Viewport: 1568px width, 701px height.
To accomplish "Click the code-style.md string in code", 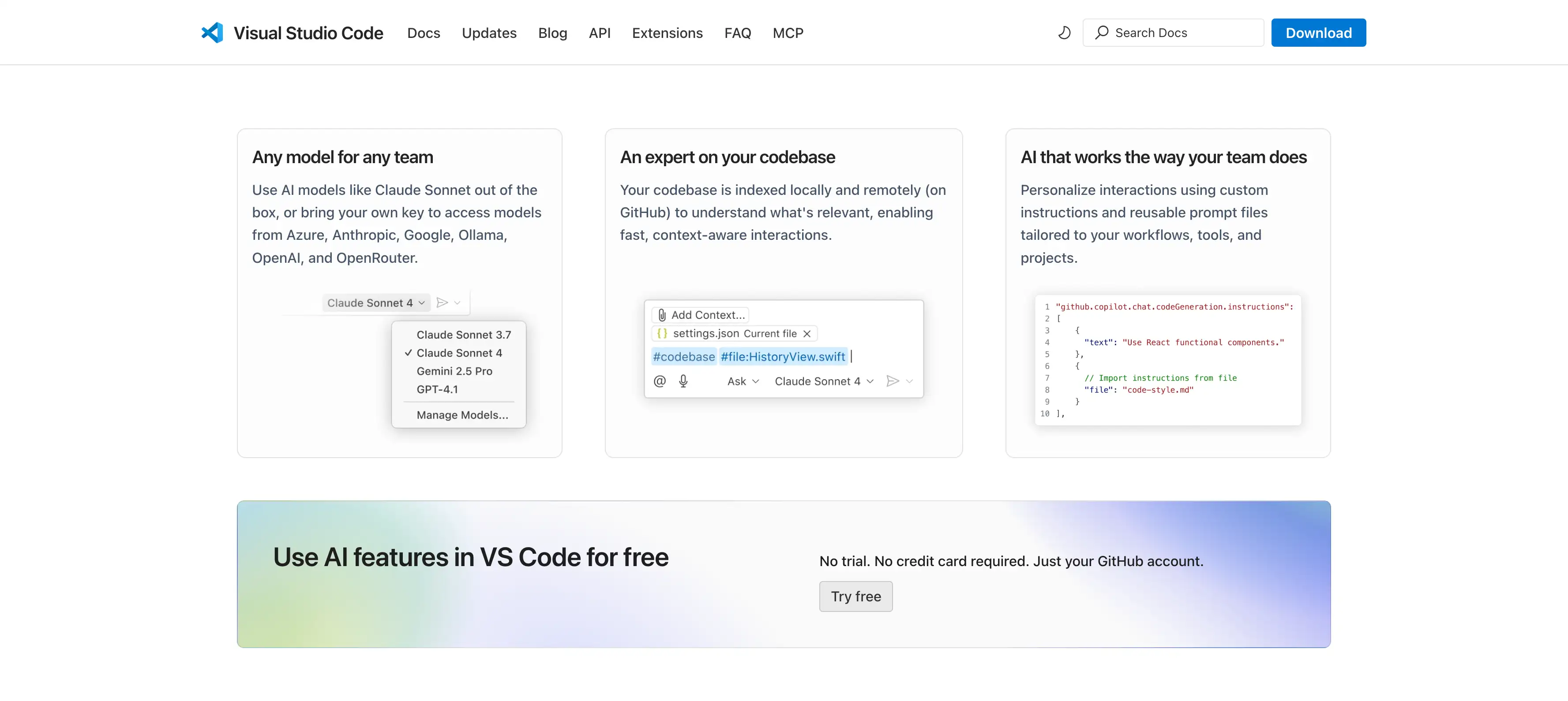I will point(1158,390).
